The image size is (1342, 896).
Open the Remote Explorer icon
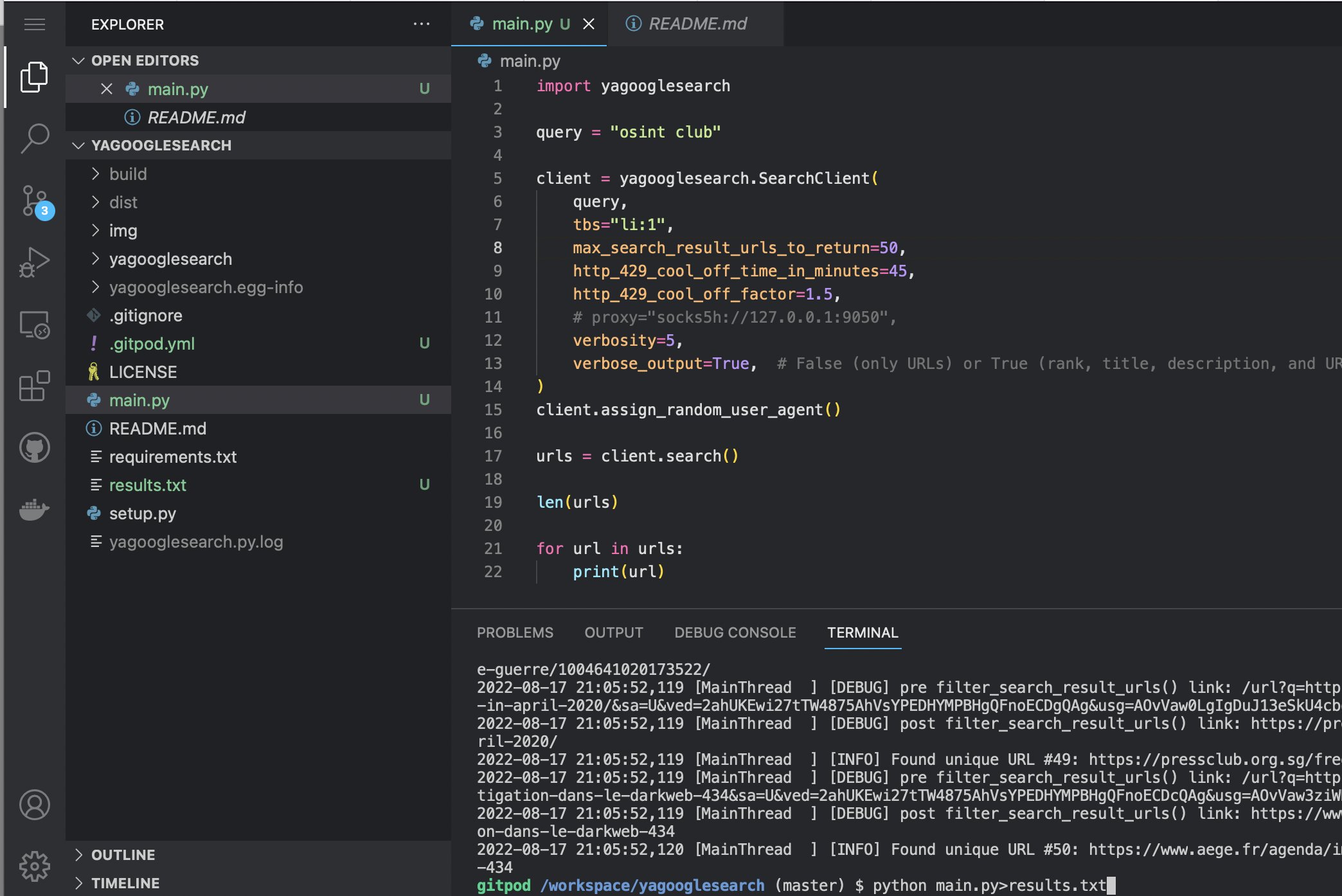pyautogui.click(x=35, y=325)
